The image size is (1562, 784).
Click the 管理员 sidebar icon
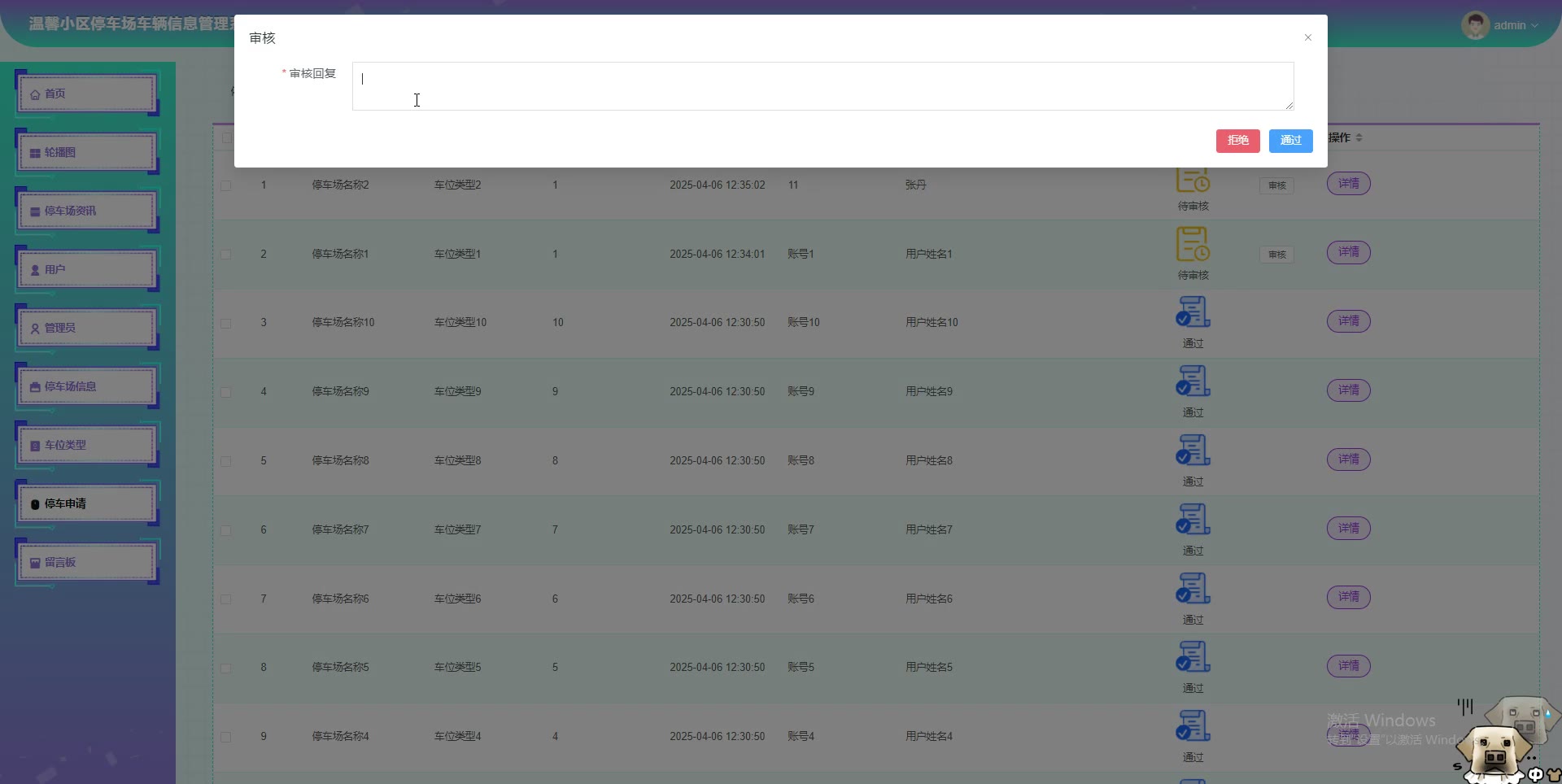tap(35, 329)
